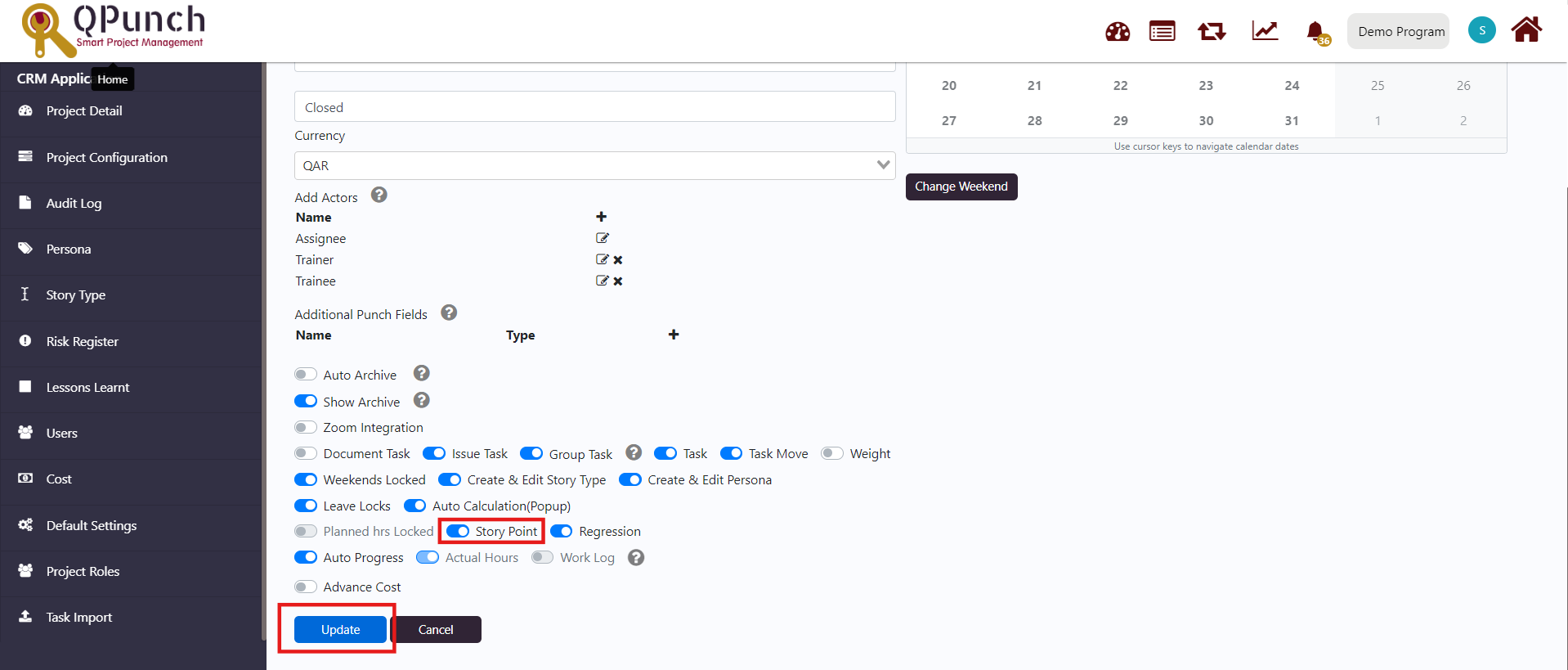Open the line chart reports icon
Viewport: 1568px width, 670px height.
click(1265, 31)
